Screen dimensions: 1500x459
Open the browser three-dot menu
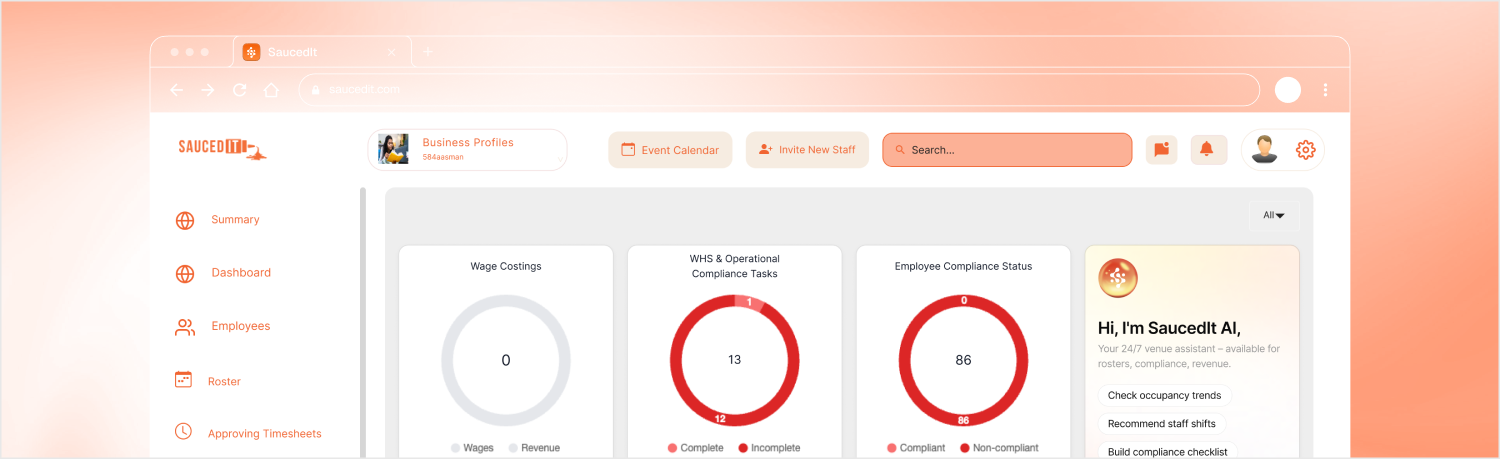click(1325, 90)
